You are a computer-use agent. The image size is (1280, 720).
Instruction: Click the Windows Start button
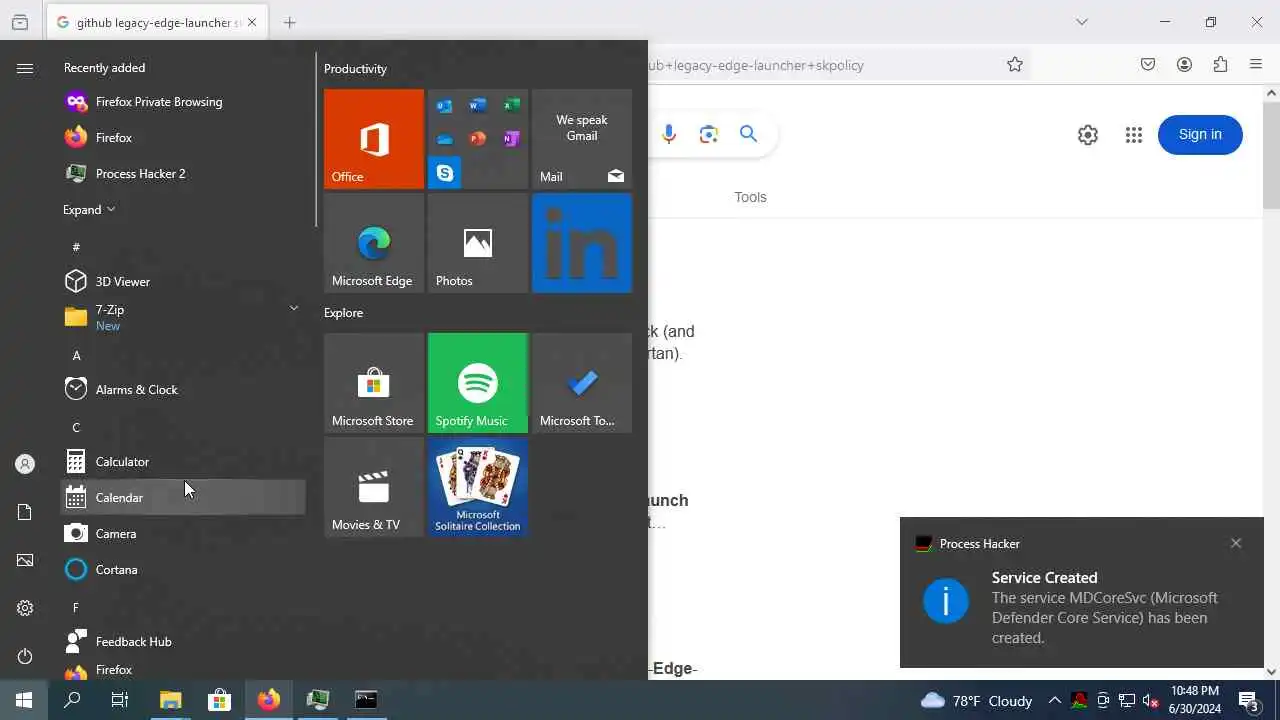coord(24,700)
